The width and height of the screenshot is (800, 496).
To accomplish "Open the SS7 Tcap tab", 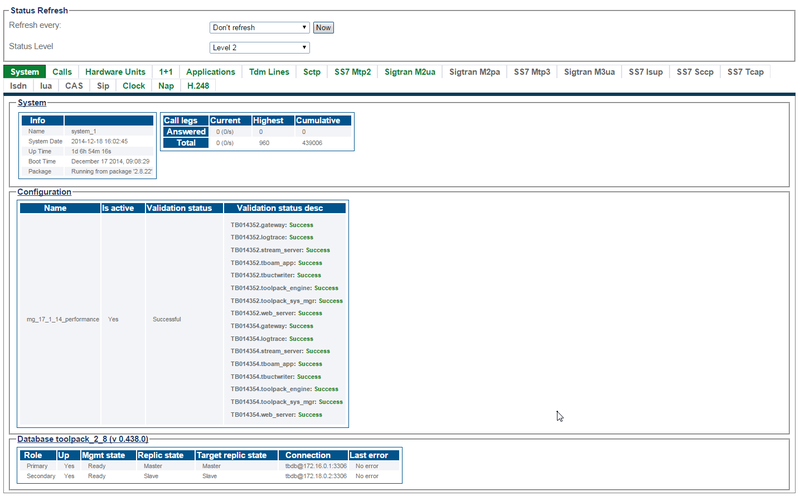I will coord(745,72).
